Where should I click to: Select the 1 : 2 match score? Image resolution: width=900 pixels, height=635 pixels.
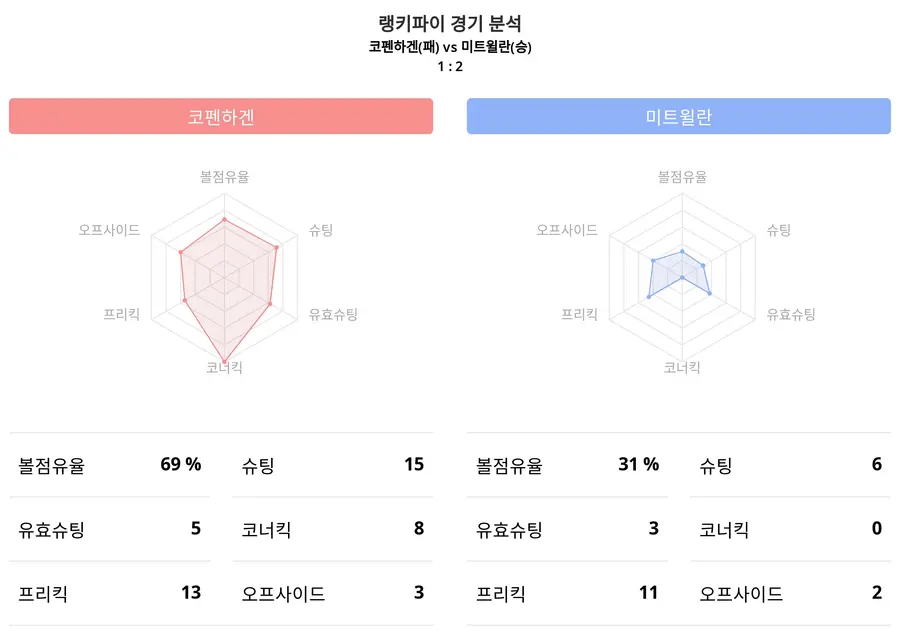point(450,67)
